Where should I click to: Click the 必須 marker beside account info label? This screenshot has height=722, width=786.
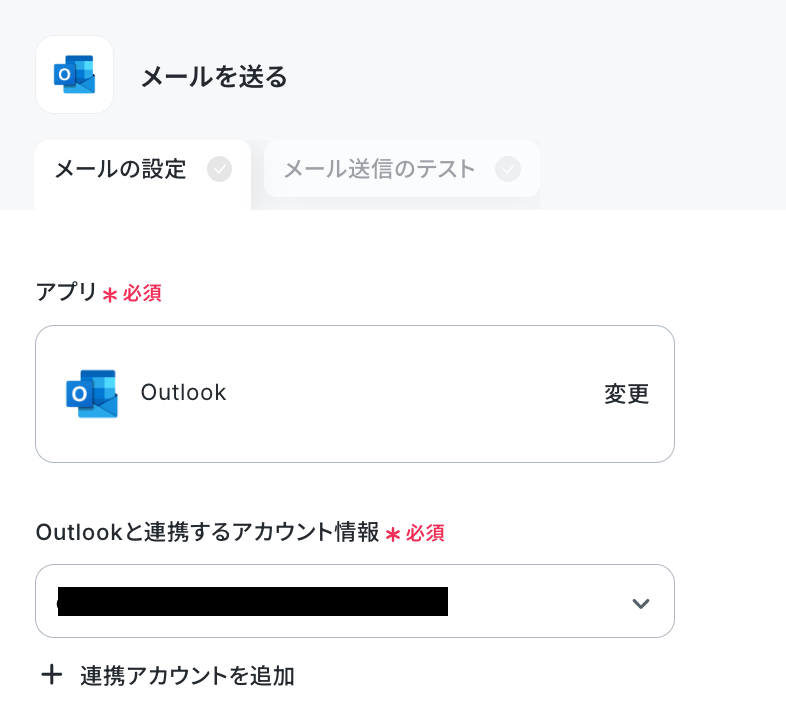click(425, 533)
